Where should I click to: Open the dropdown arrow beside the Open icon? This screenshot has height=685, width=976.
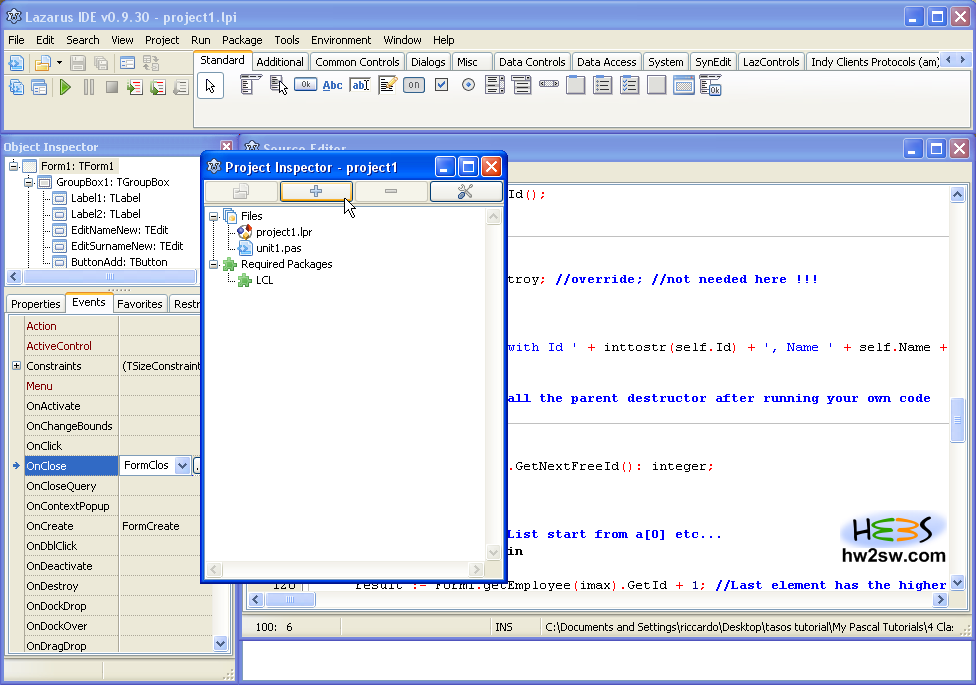pyautogui.click(x=59, y=63)
